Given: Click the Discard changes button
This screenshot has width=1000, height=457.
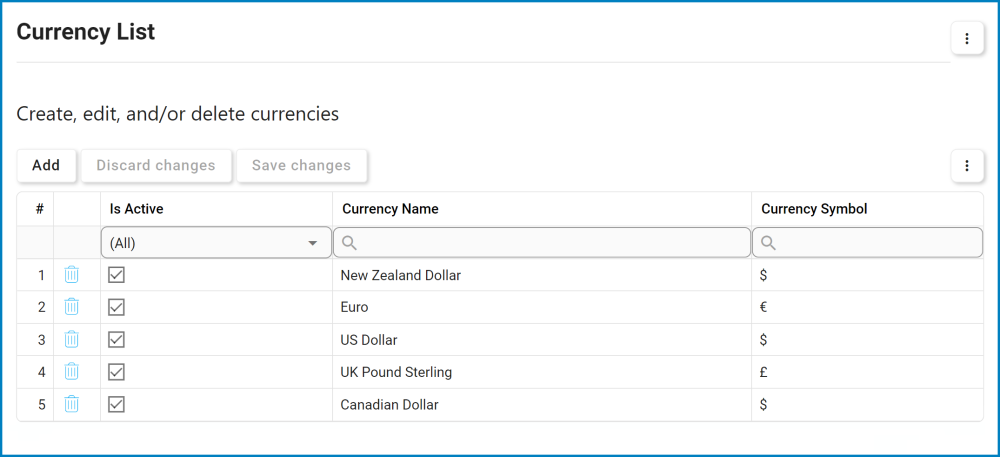Looking at the screenshot, I should [156, 166].
